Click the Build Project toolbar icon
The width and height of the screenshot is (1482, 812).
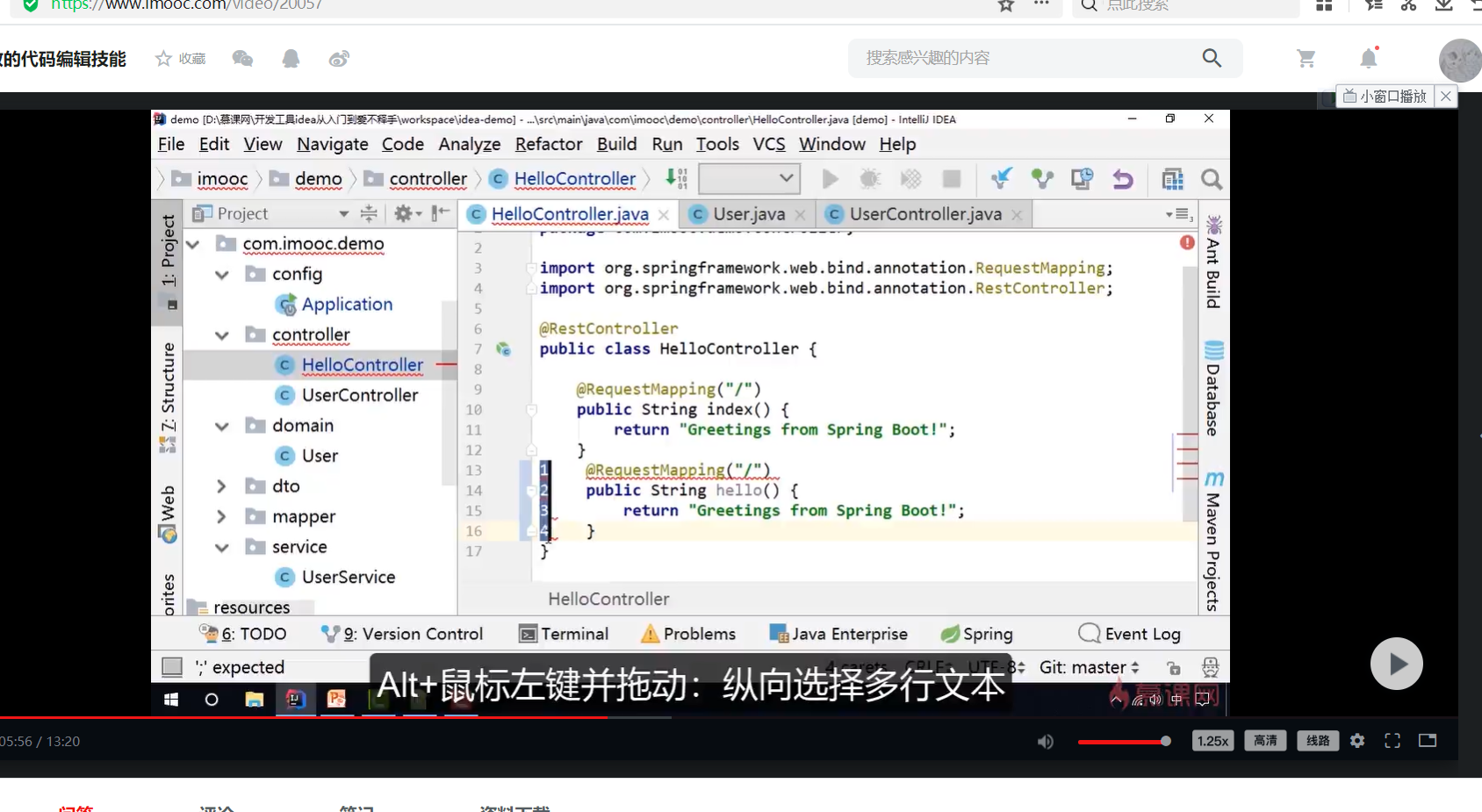676,178
